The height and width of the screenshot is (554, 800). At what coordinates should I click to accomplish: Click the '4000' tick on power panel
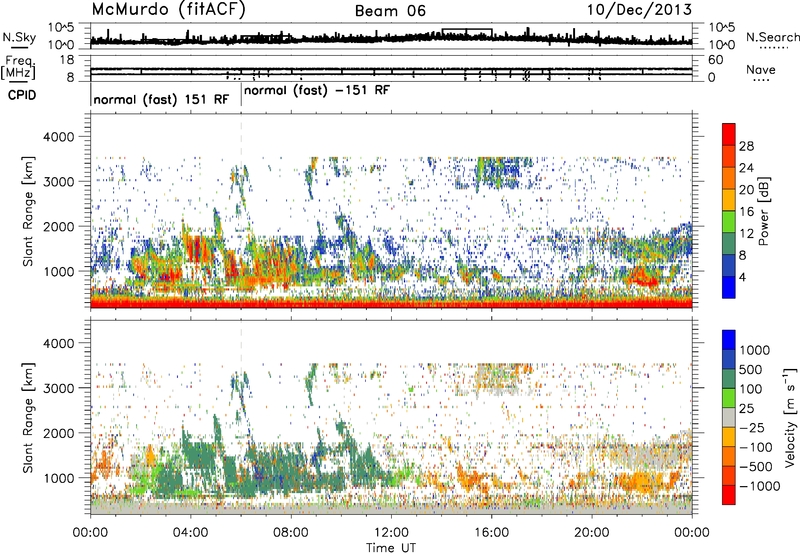[58, 137]
